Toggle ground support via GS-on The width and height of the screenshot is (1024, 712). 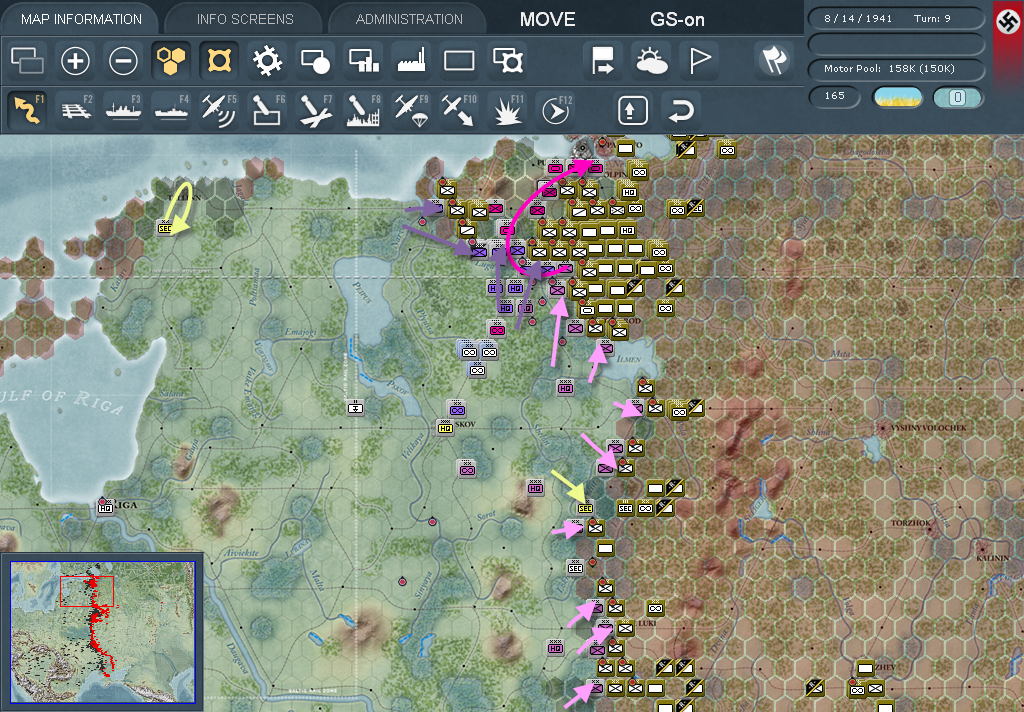[x=677, y=20]
